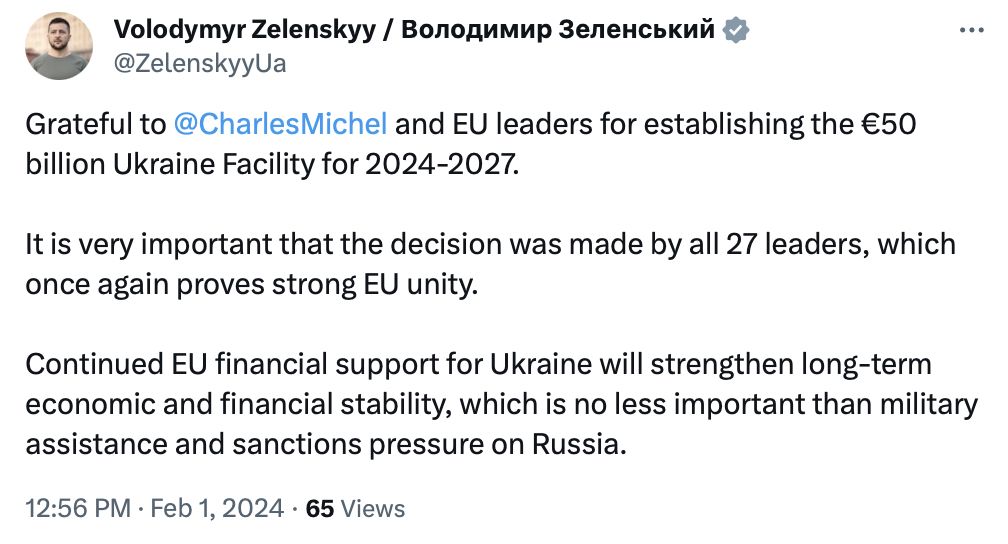The width and height of the screenshot is (1008, 544).
Task: Click the Ukrainian name Володимир Зеленський
Action: (558, 30)
